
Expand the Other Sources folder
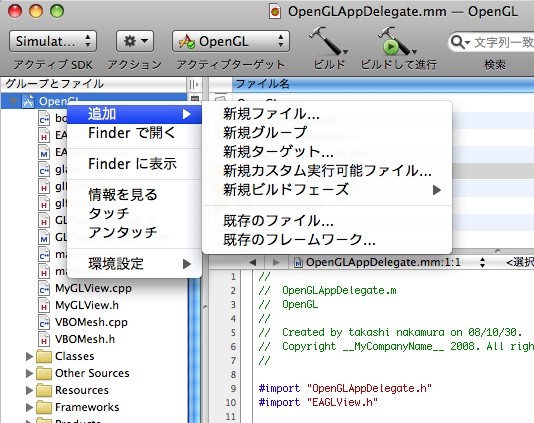coord(29,373)
